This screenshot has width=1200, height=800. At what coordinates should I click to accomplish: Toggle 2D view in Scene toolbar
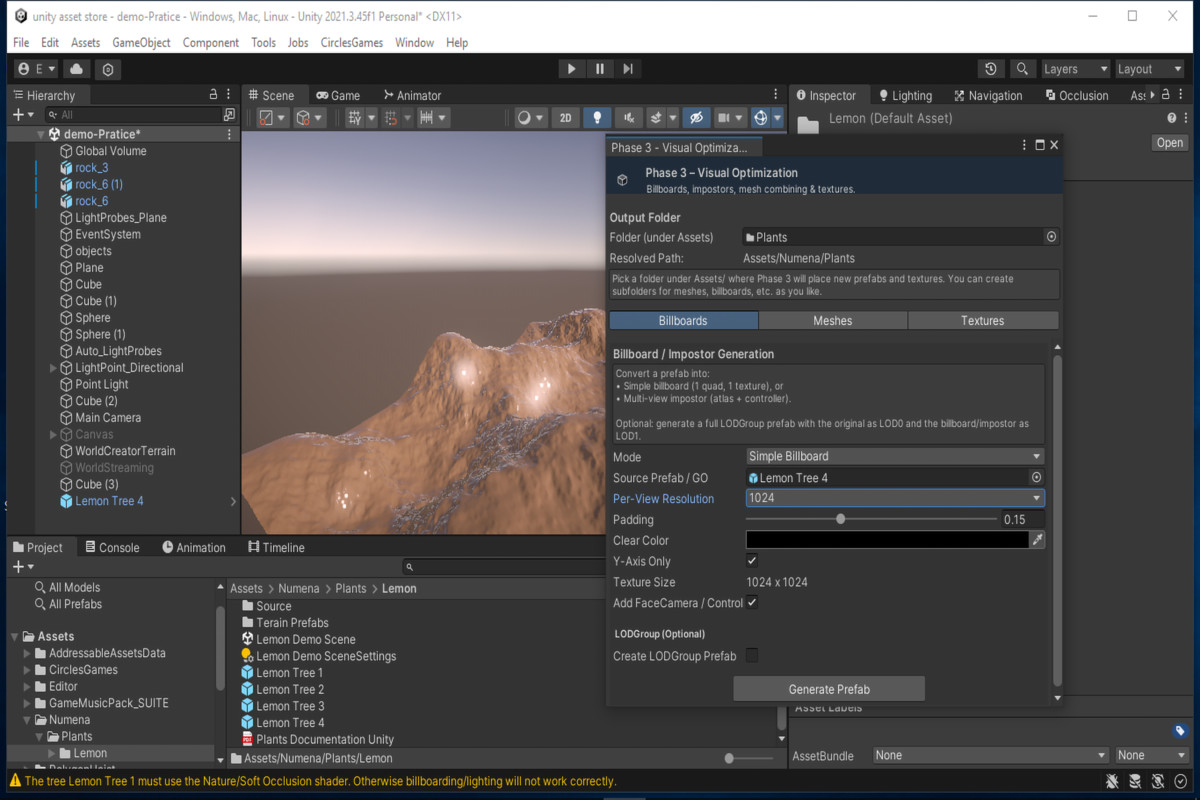coord(565,118)
